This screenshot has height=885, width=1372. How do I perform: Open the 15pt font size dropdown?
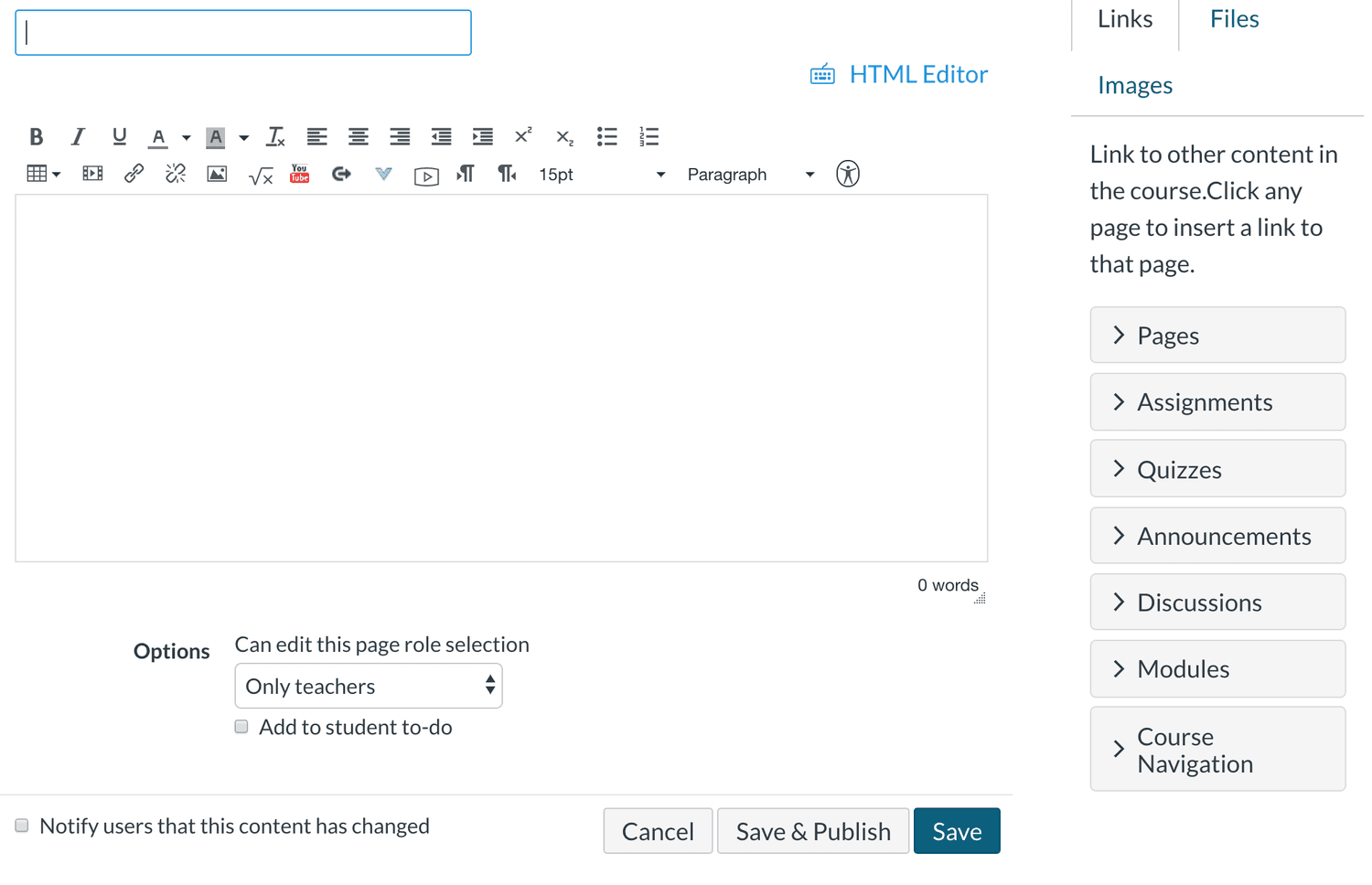[601, 175]
